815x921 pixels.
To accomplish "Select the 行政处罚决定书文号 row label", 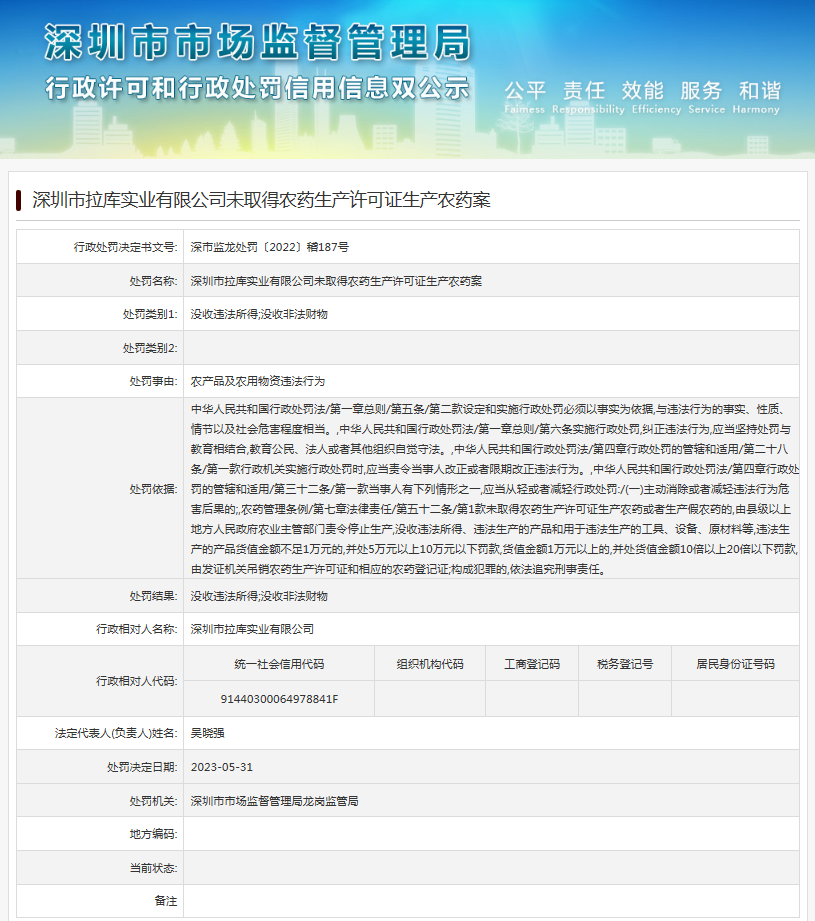I will pos(126,247).
